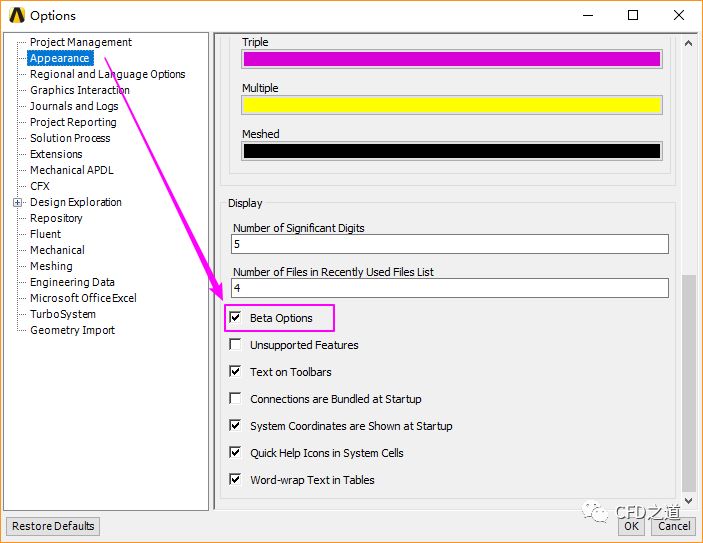Confirm with the OK button
The width and height of the screenshot is (703, 543).
click(x=631, y=526)
